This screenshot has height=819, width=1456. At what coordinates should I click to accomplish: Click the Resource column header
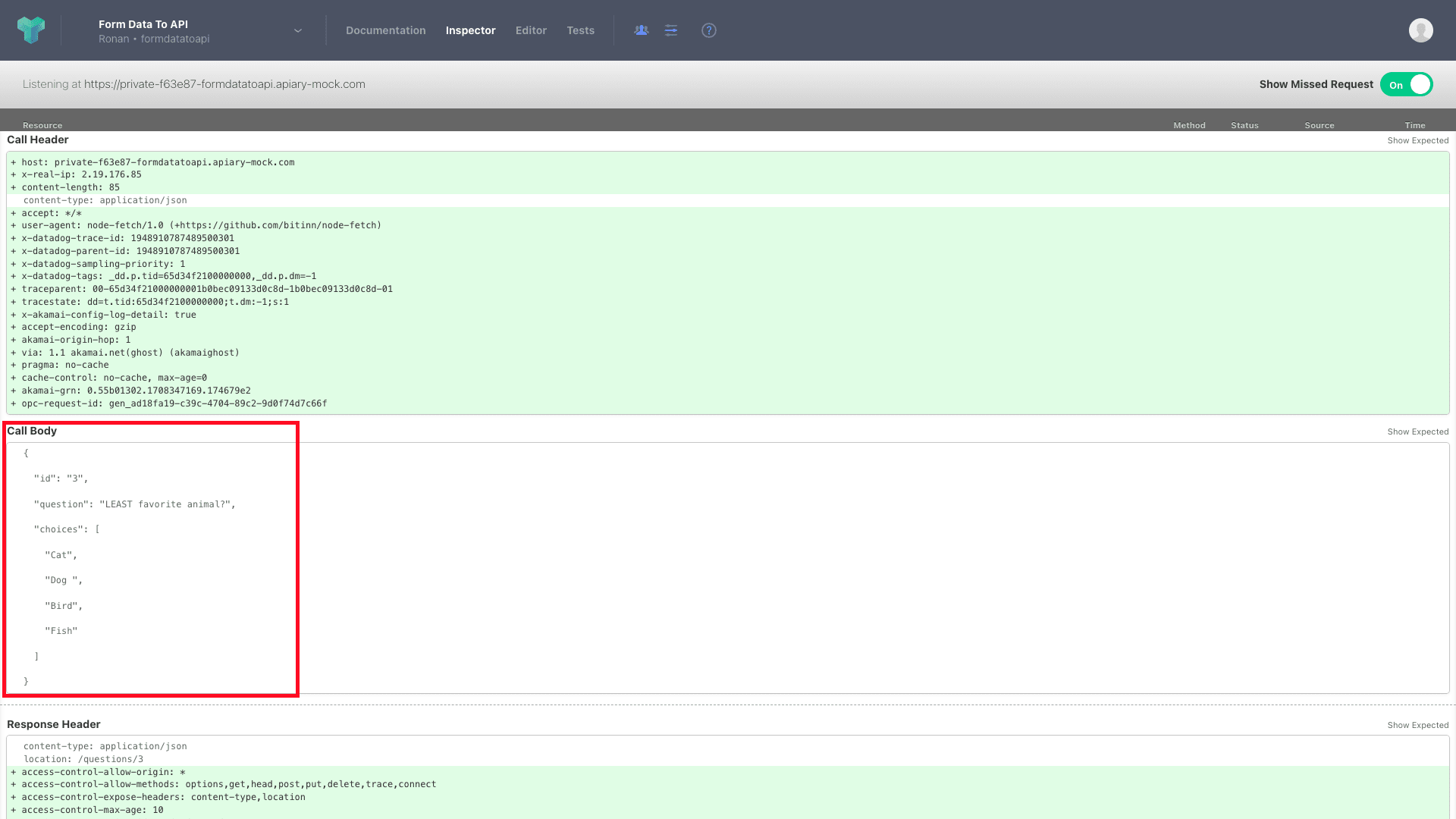coord(42,125)
